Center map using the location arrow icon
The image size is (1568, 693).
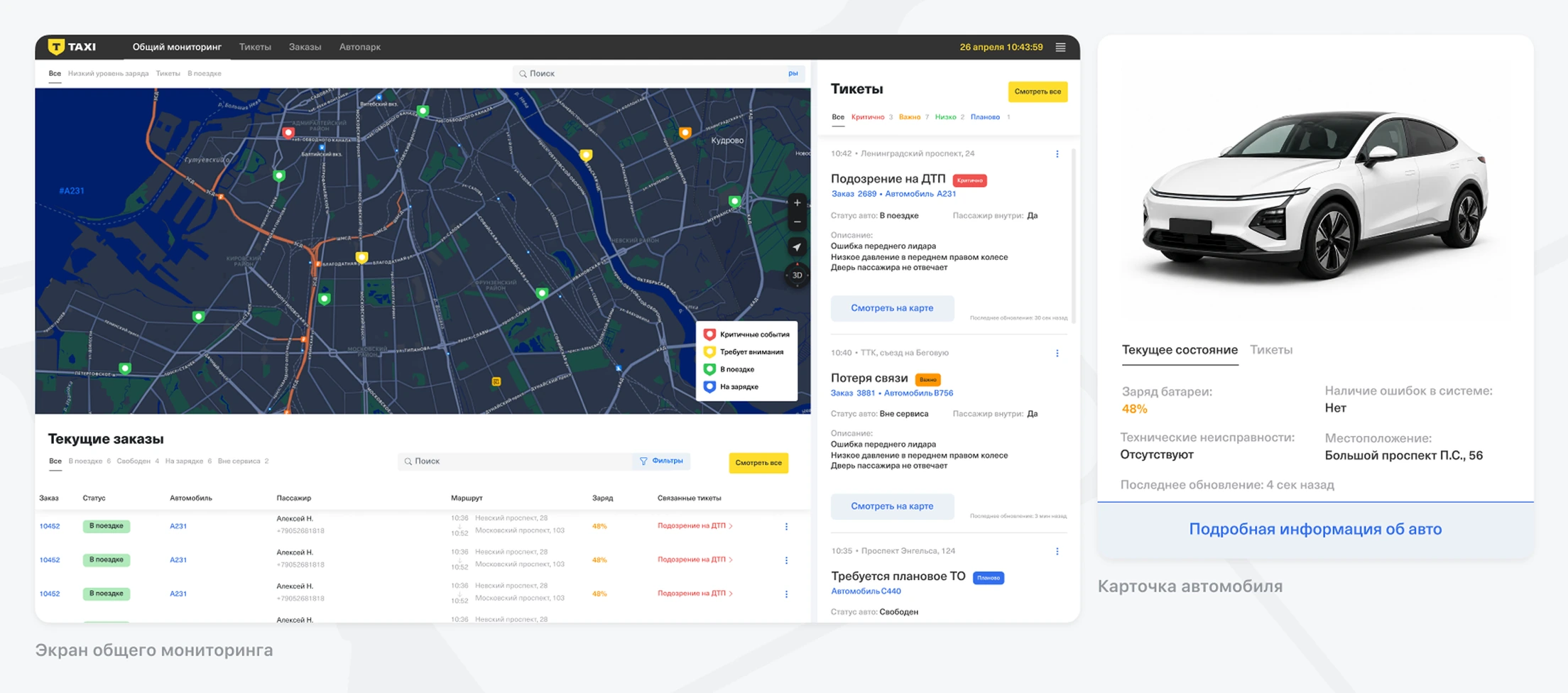(797, 247)
